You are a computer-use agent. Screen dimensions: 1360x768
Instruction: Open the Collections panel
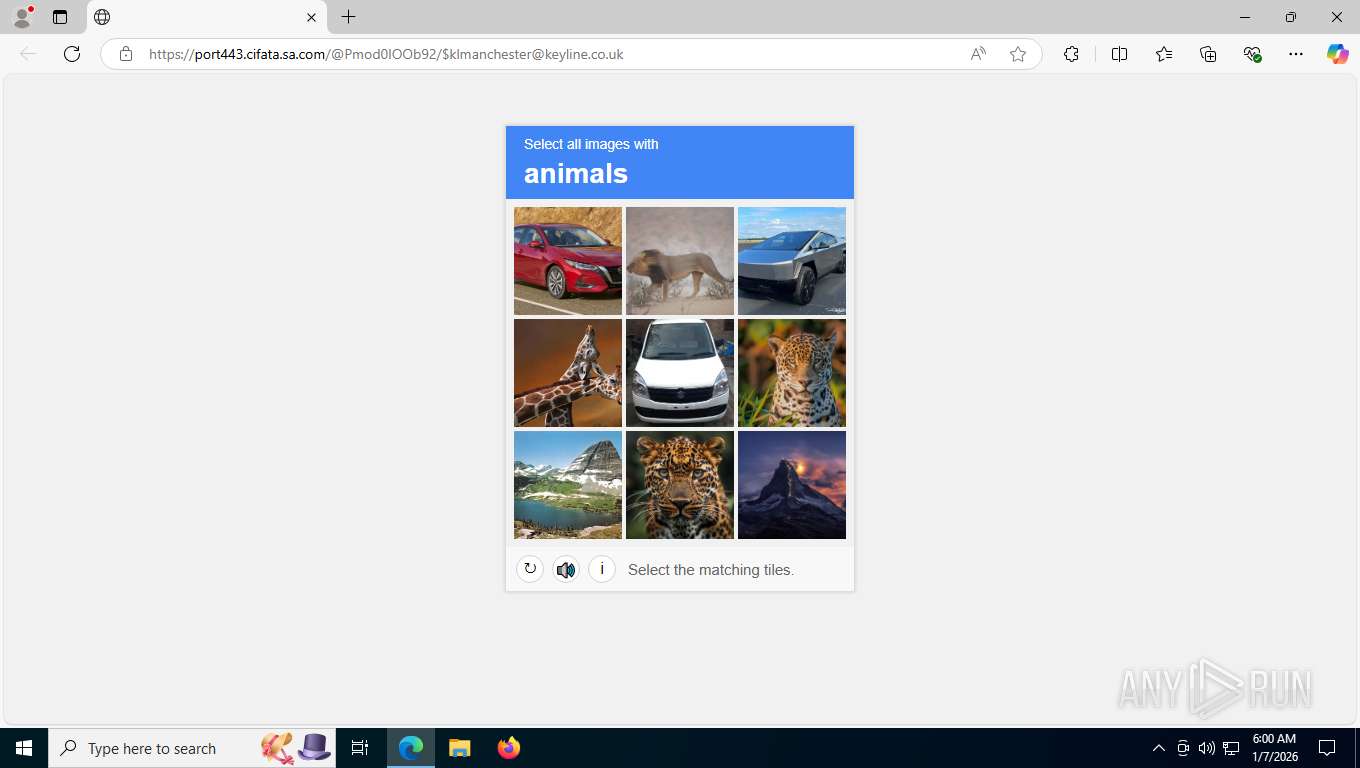pos(1208,54)
